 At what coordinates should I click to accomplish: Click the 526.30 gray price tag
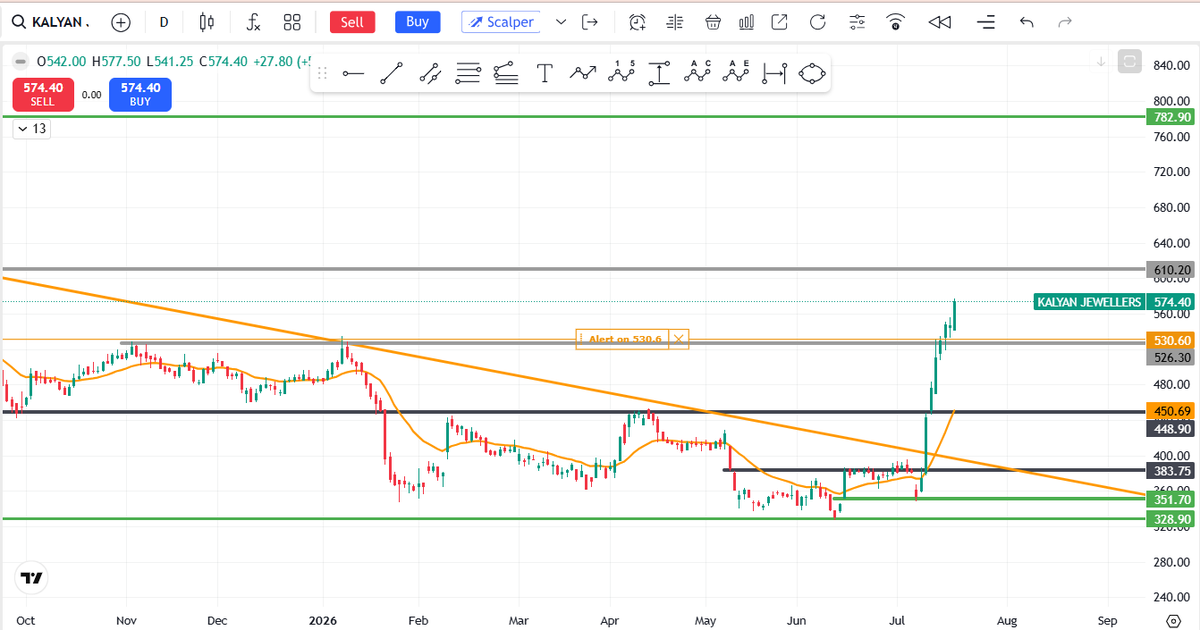point(1172,357)
